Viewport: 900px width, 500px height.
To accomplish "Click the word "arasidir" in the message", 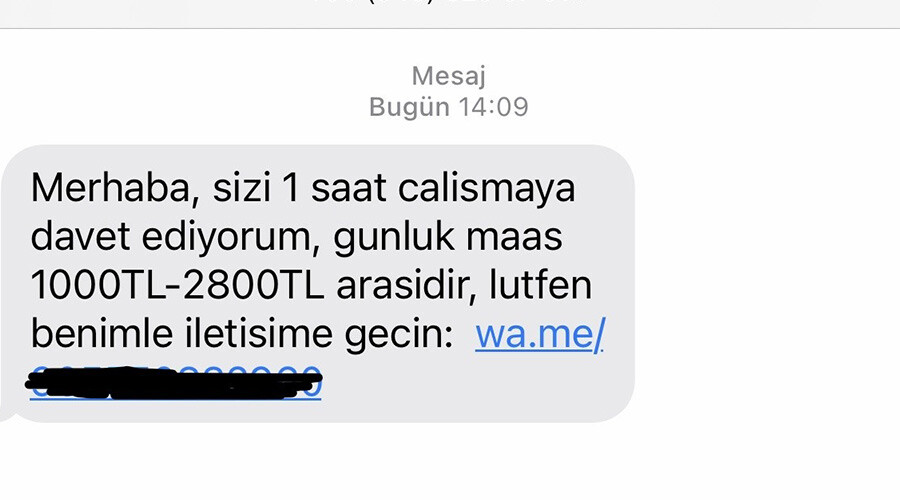I will click(x=407, y=285).
